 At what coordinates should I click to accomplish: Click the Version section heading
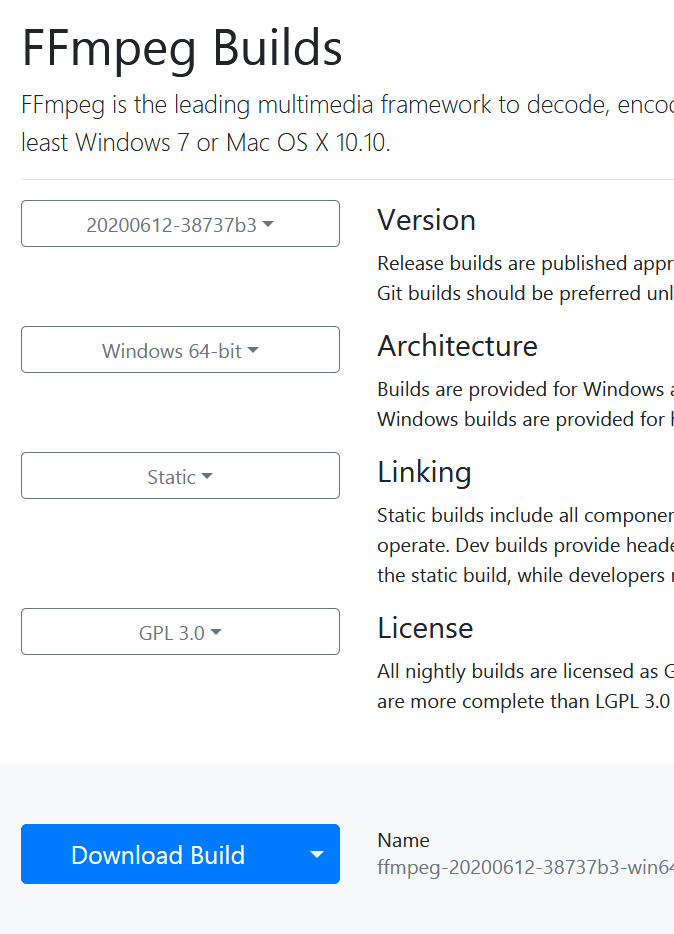426,220
